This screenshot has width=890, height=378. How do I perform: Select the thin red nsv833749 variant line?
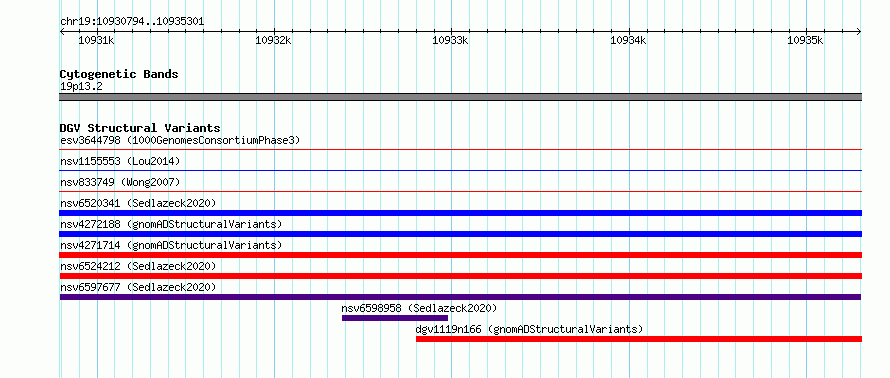click(460, 192)
